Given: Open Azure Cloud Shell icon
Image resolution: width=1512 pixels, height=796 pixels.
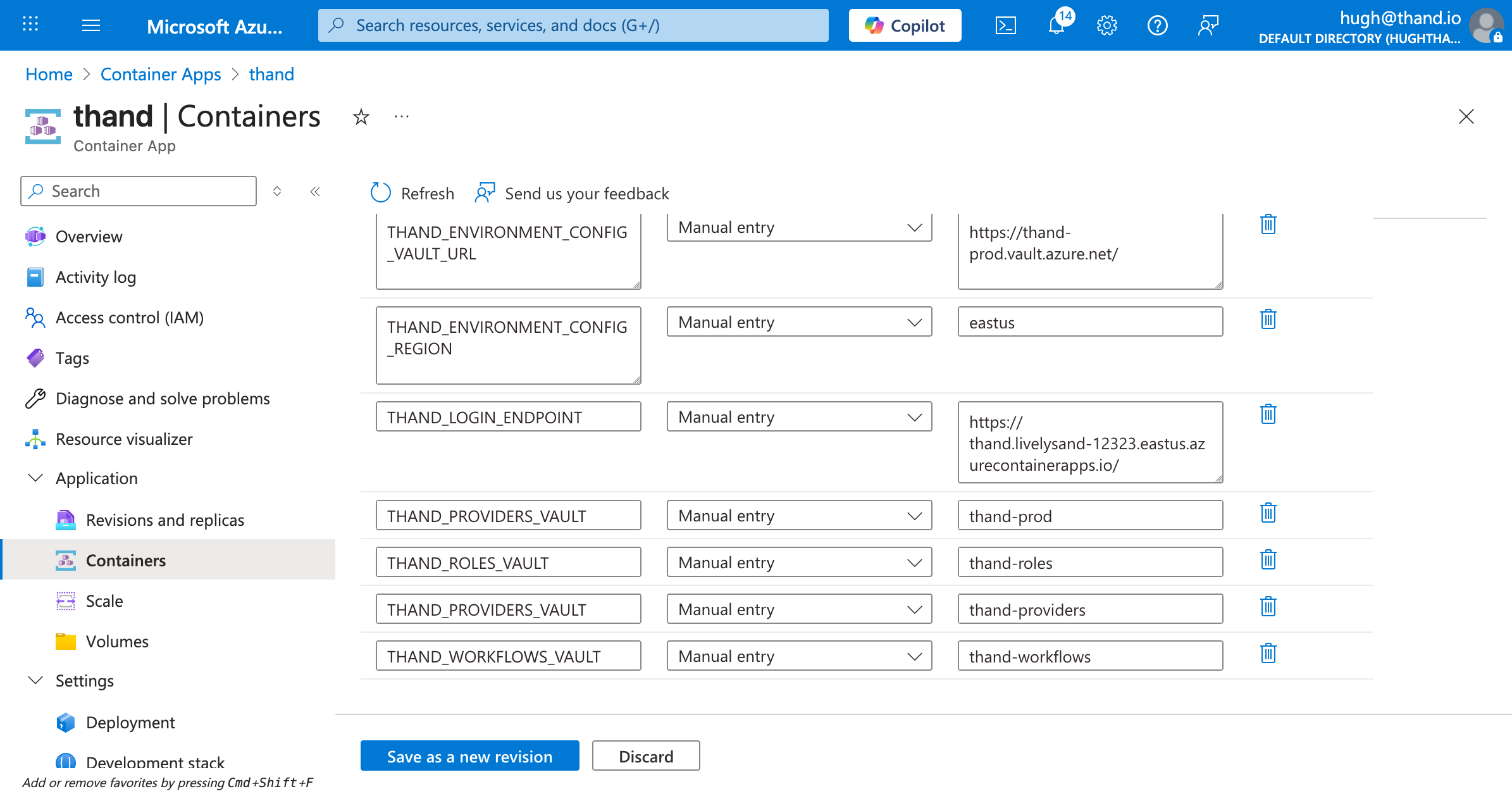Looking at the screenshot, I should pyautogui.click(x=1005, y=25).
